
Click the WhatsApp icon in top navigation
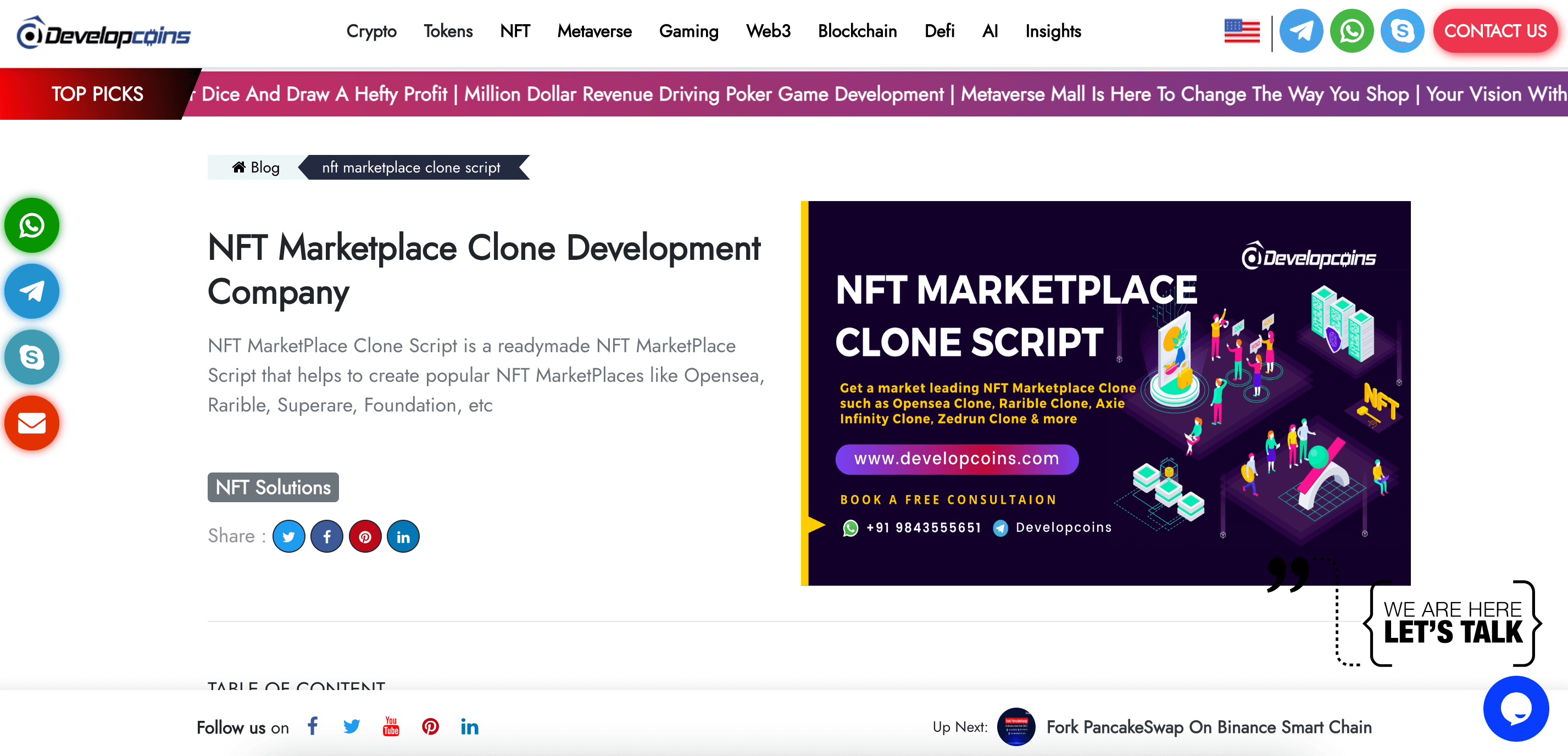coord(1351,31)
